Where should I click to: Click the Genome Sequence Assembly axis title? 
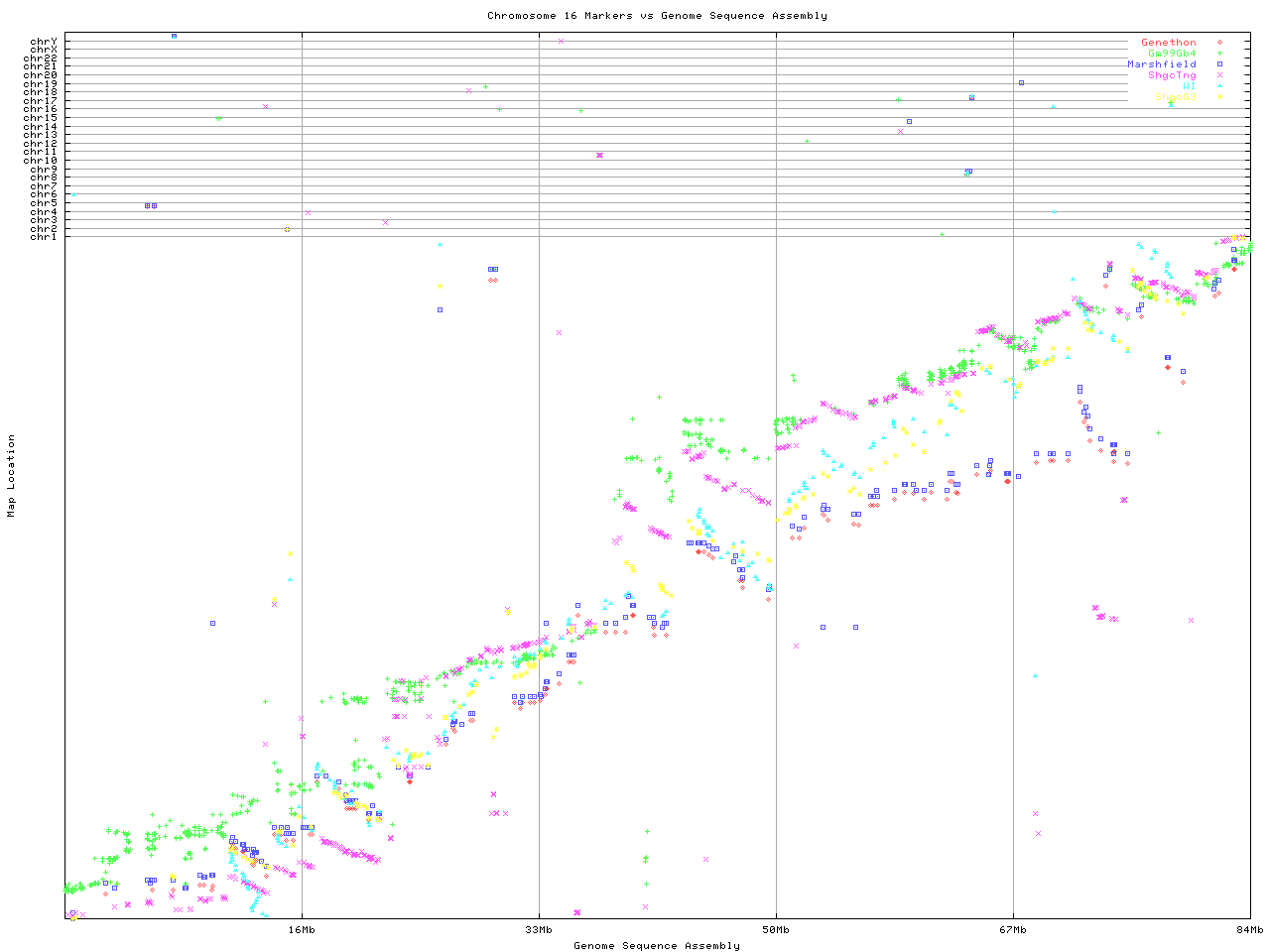[657, 946]
